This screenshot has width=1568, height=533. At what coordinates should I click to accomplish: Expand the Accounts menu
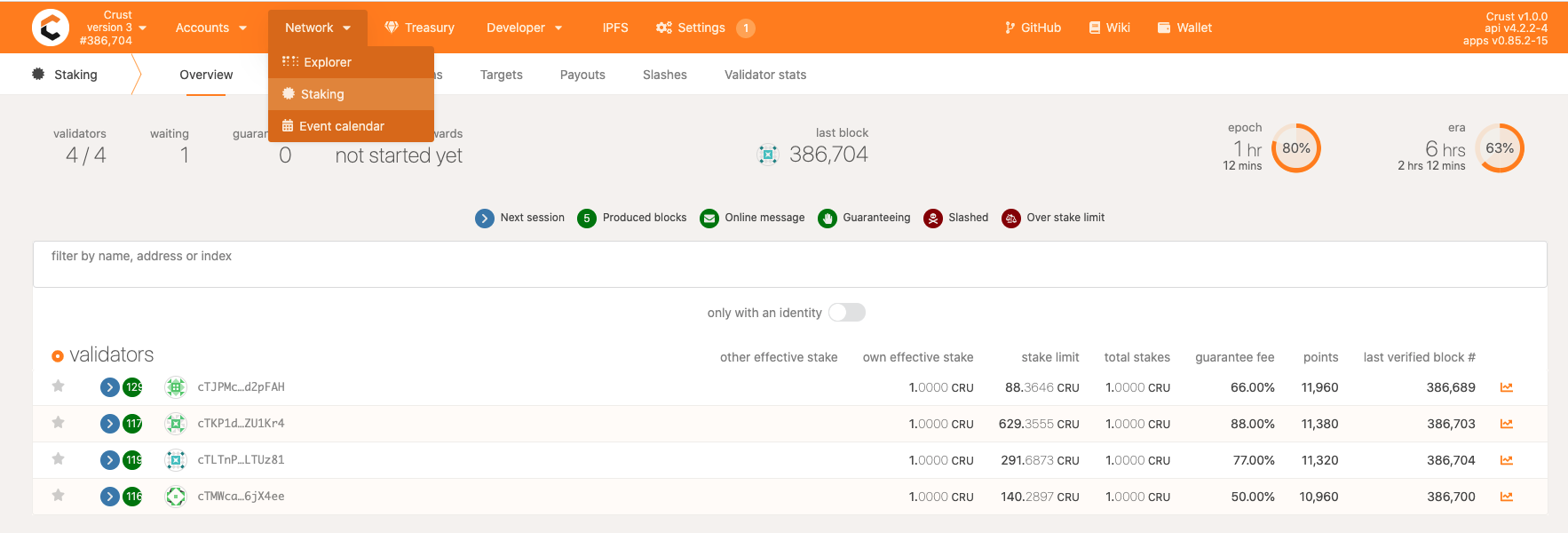[211, 28]
